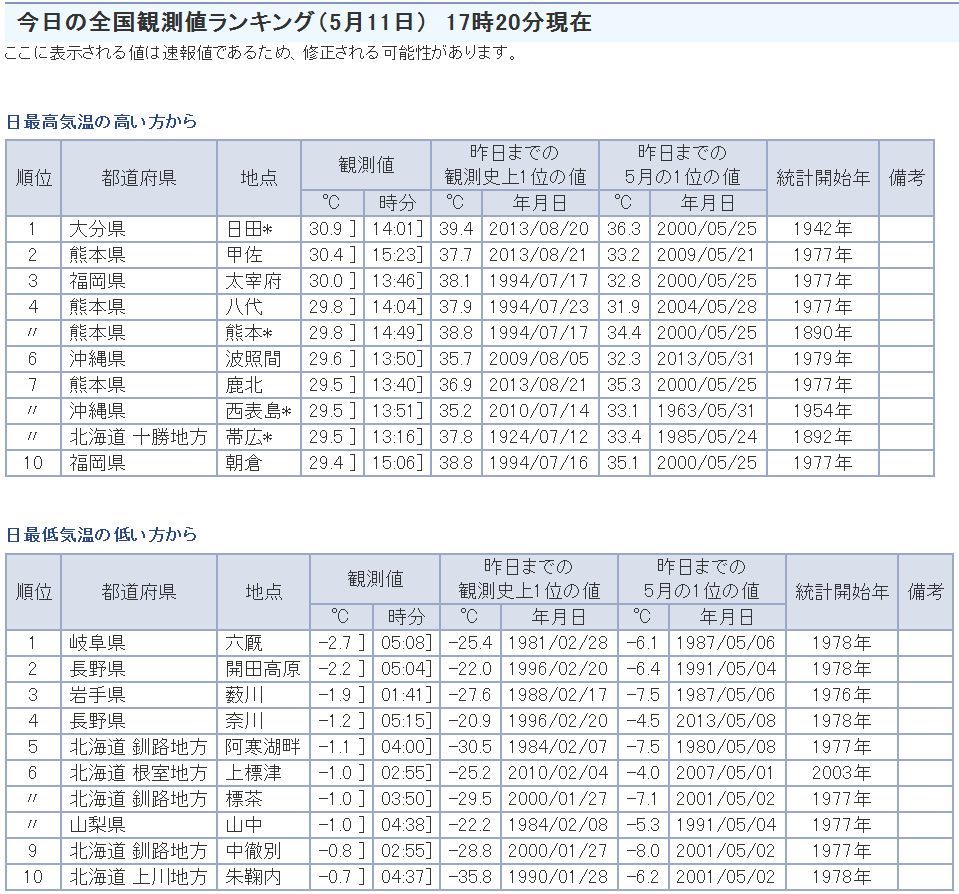Click the 1942年 statistics start year cell
The width and height of the screenshot is (959, 894).
(x=822, y=229)
